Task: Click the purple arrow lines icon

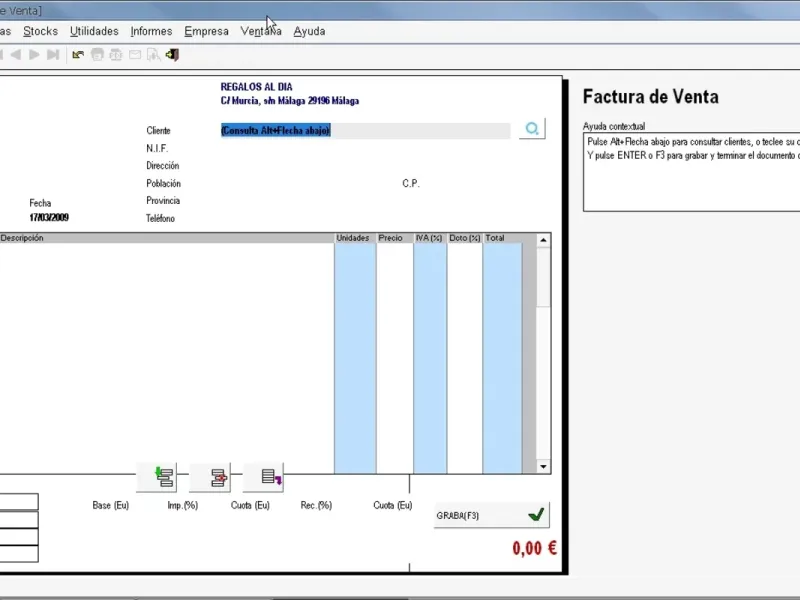Action: click(x=263, y=477)
